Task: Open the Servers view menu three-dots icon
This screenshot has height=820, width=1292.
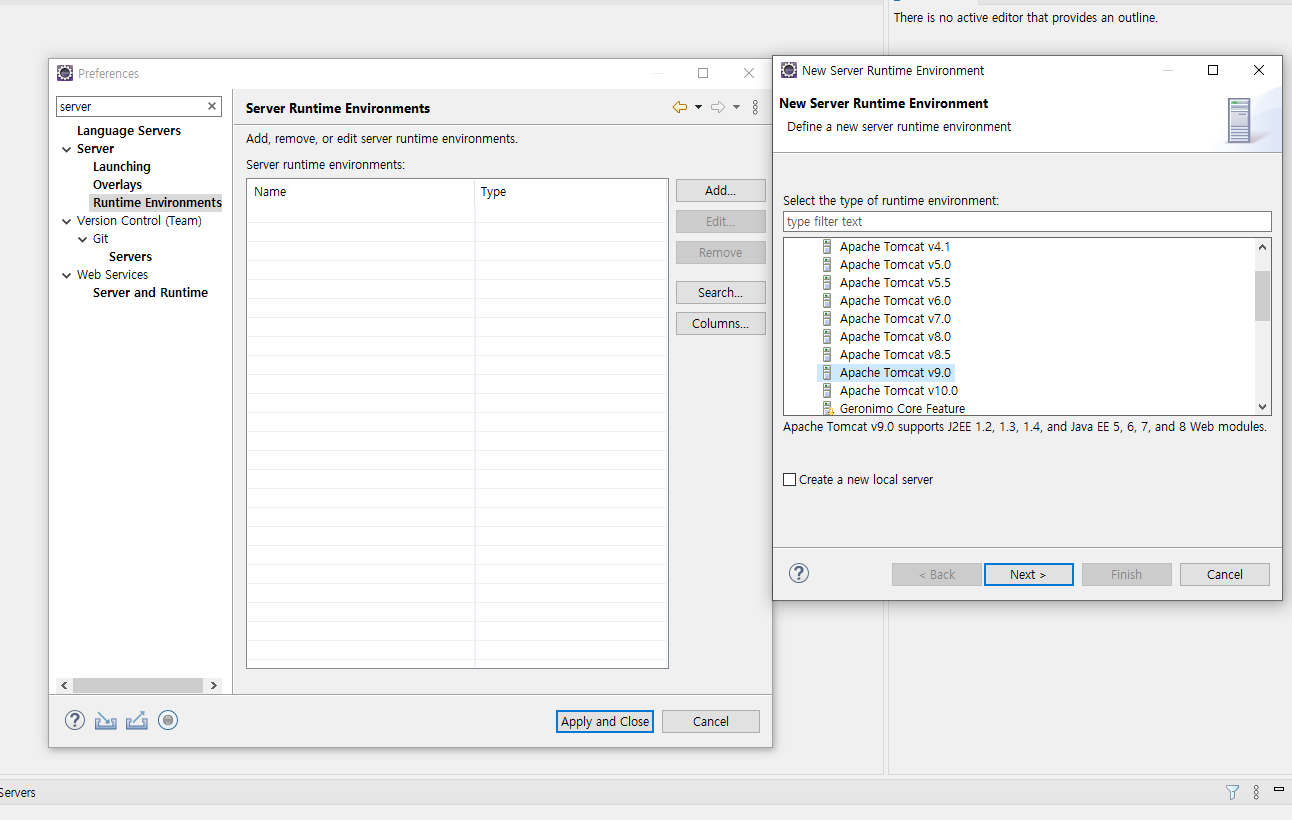Action: click(1256, 792)
